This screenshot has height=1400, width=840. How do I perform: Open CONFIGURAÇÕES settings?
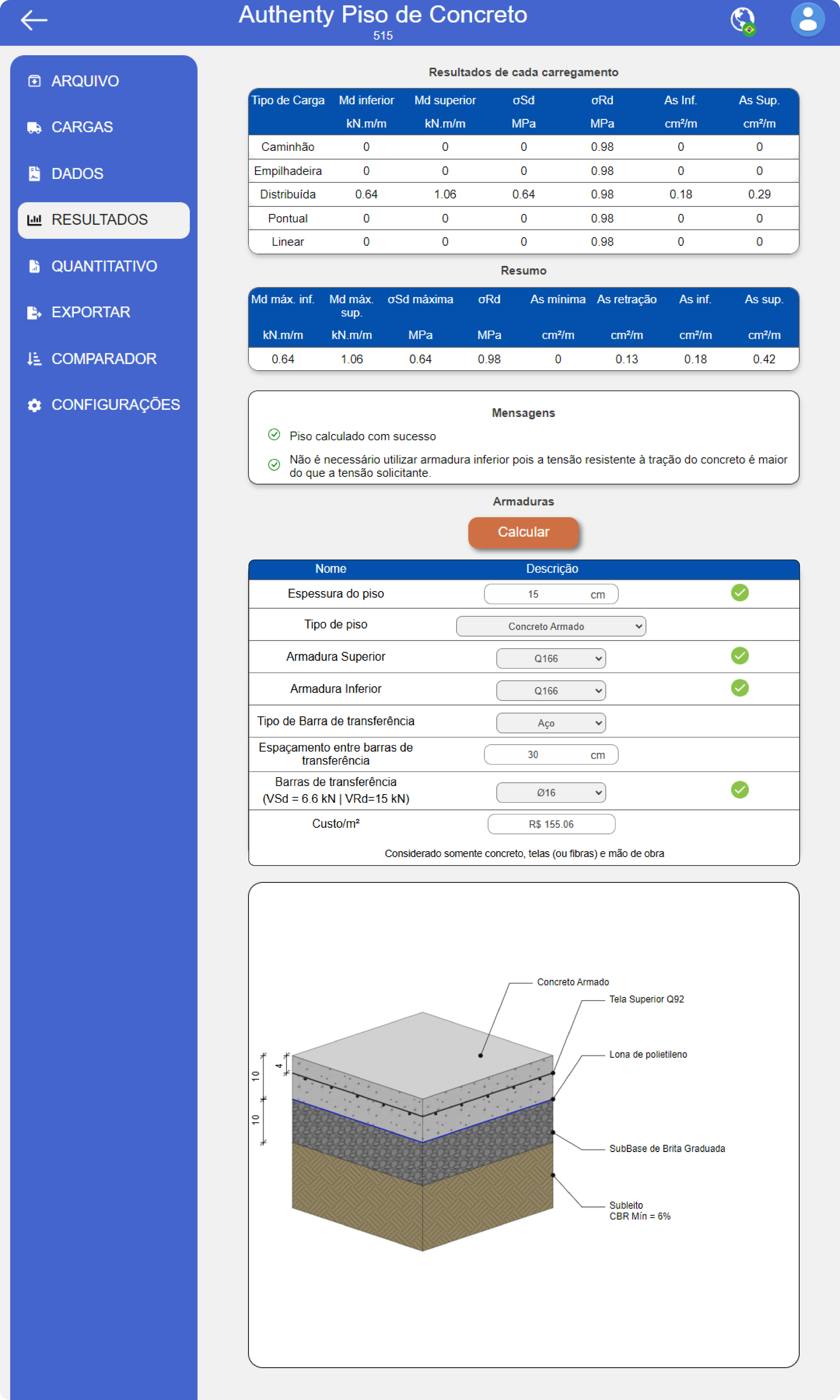104,405
